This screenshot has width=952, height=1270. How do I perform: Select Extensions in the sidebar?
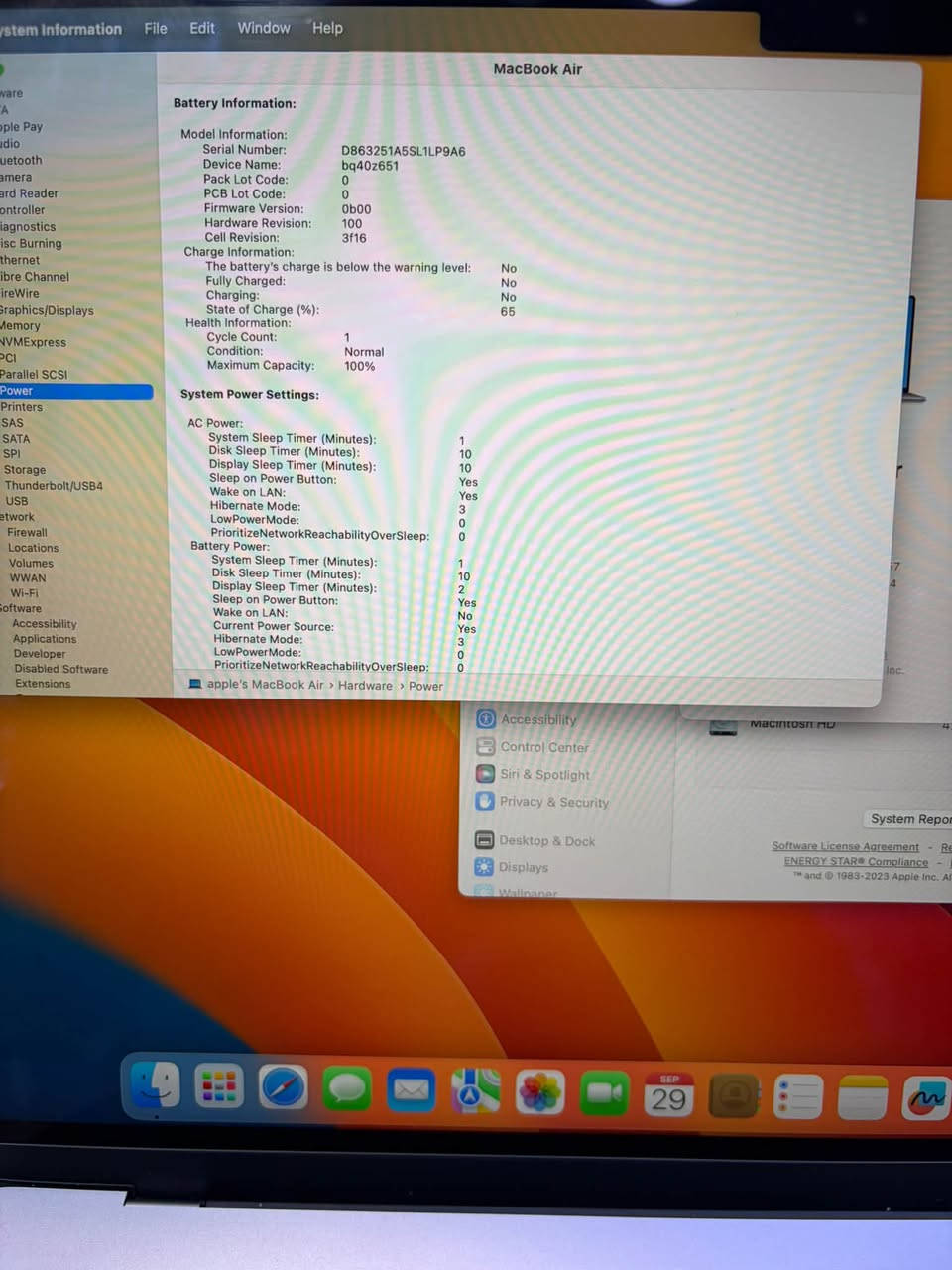(43, 684)
